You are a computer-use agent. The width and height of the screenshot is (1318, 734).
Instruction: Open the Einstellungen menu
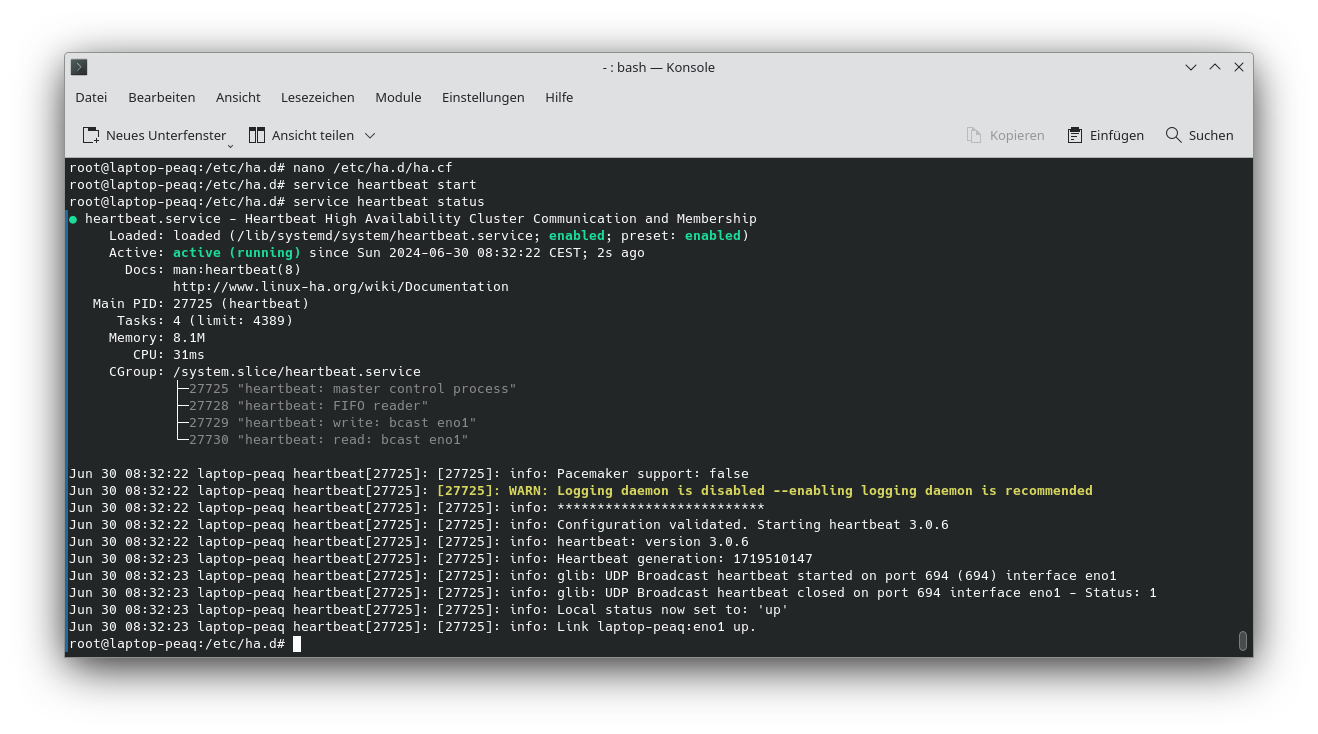pos(483,97)
